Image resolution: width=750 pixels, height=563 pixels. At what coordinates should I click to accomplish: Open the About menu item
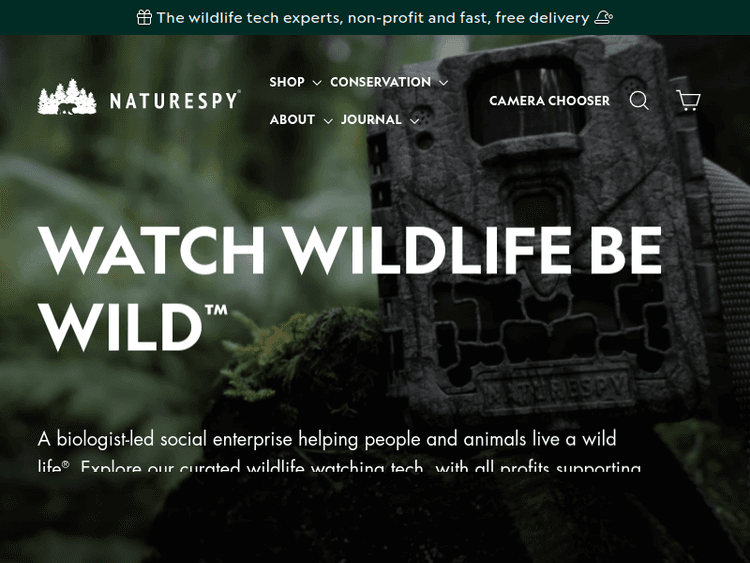(292, 120)
